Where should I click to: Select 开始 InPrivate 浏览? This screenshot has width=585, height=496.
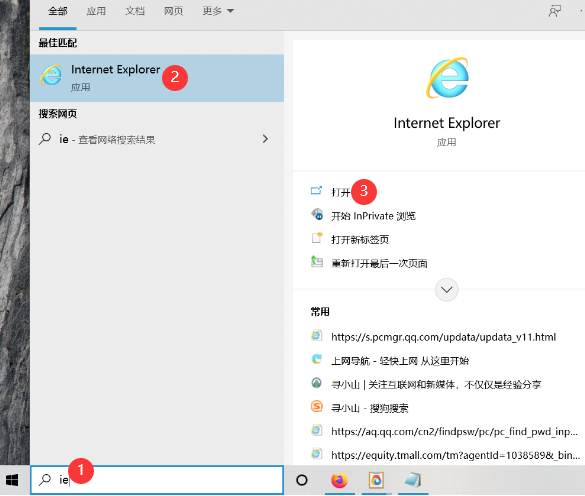(x=373, y=216)
